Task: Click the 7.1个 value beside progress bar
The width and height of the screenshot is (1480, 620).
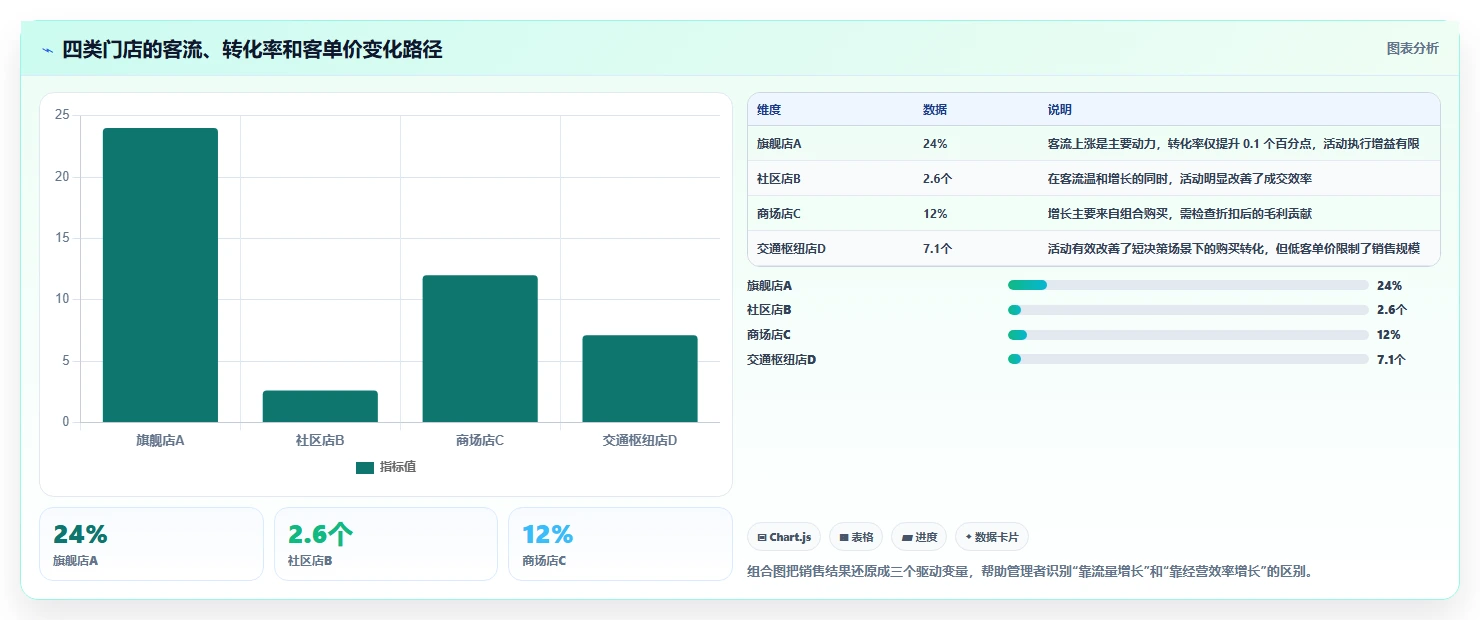Action: tap(1391, 359)
